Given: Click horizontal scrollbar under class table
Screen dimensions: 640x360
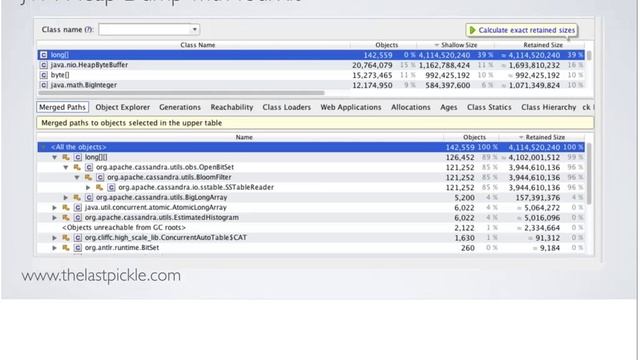Looking at the screenshot, I should 181,93.
